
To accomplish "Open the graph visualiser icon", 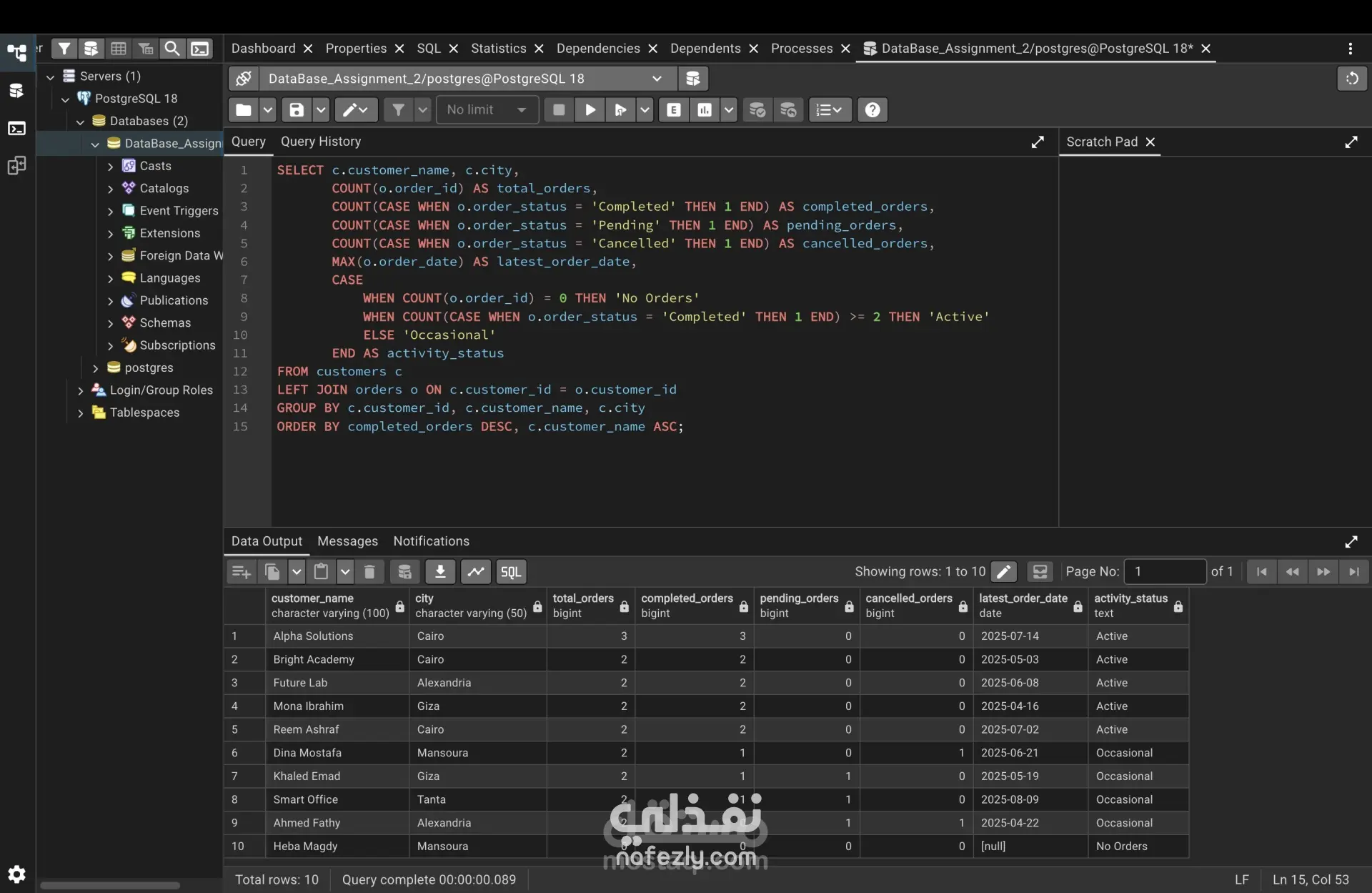I will pyautogui.click(x=476, y=571).
